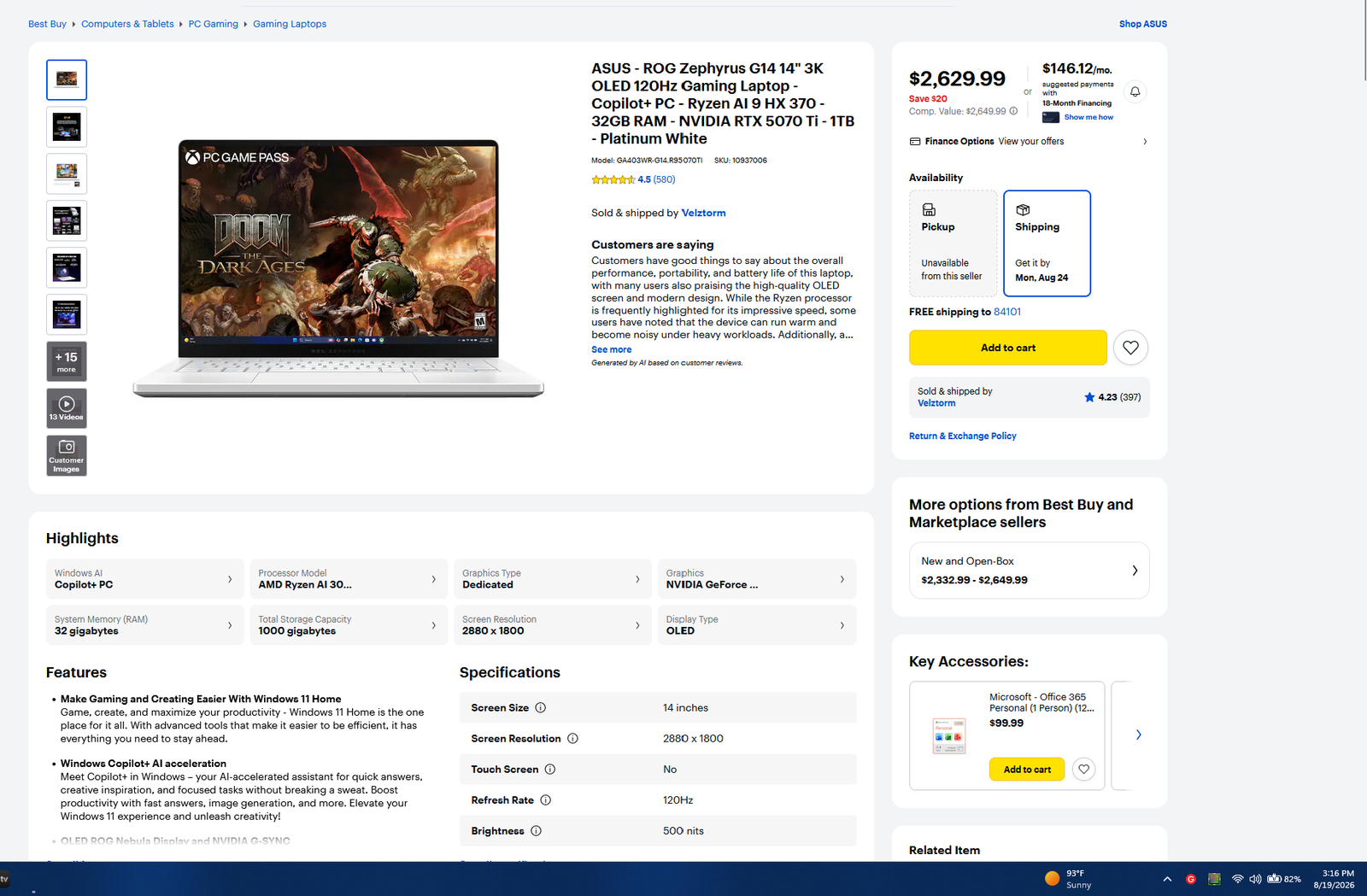Click the Brightness info icon
This screenshot has width=1367, height=896.
coord(536,831)
